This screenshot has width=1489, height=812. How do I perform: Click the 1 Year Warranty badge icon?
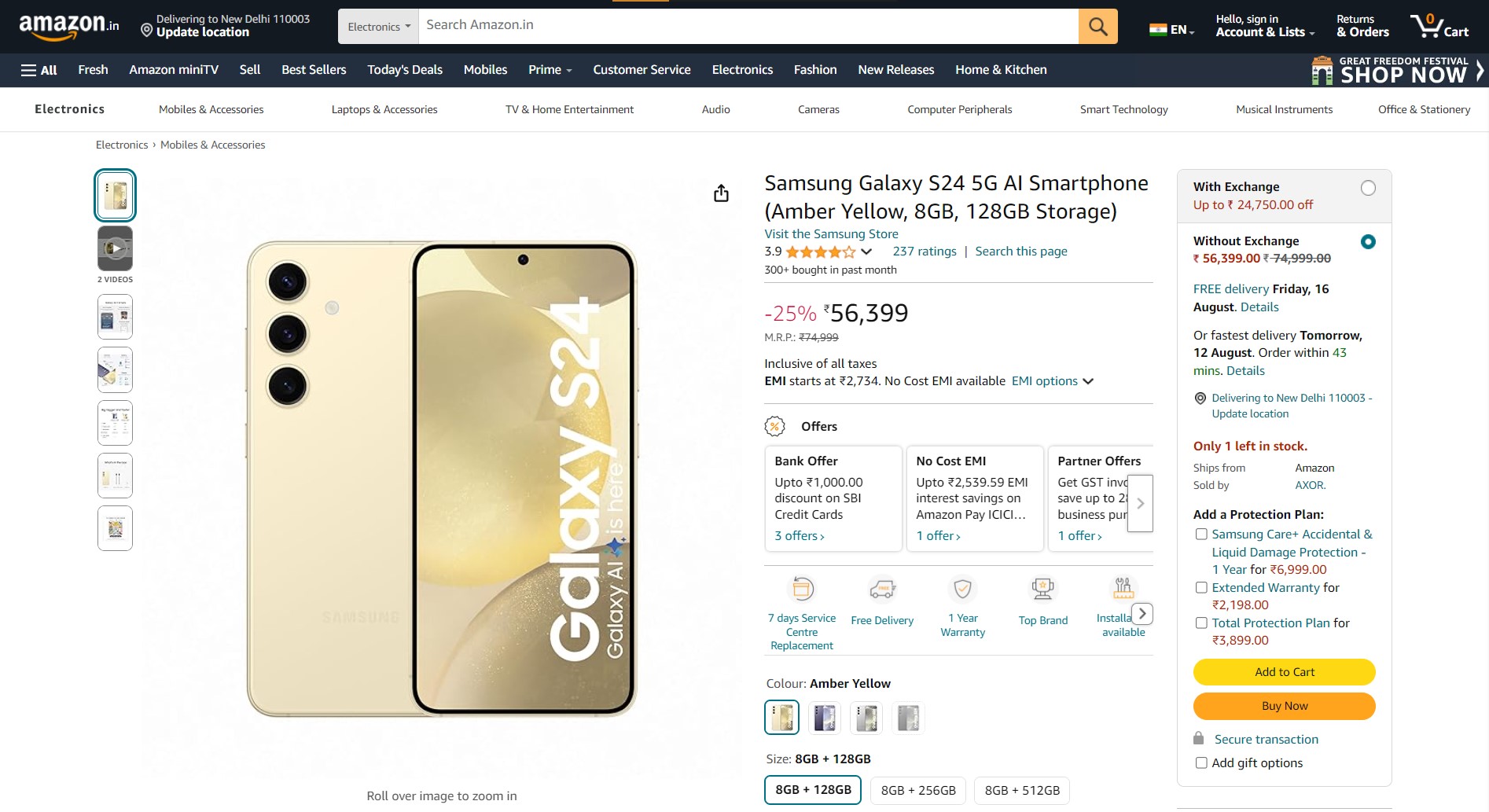(962, 588)
